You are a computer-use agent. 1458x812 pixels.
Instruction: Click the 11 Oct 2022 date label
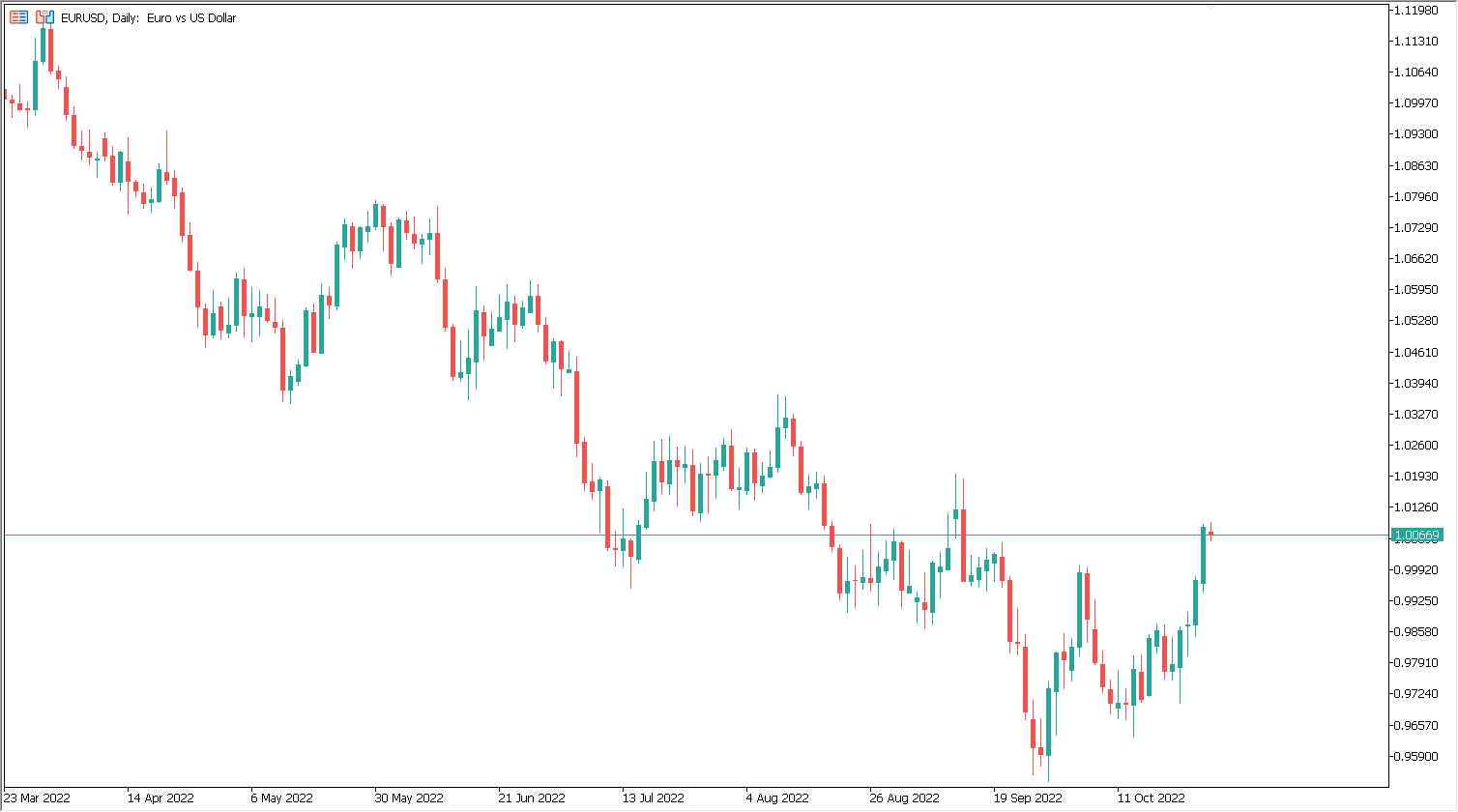1151,798
